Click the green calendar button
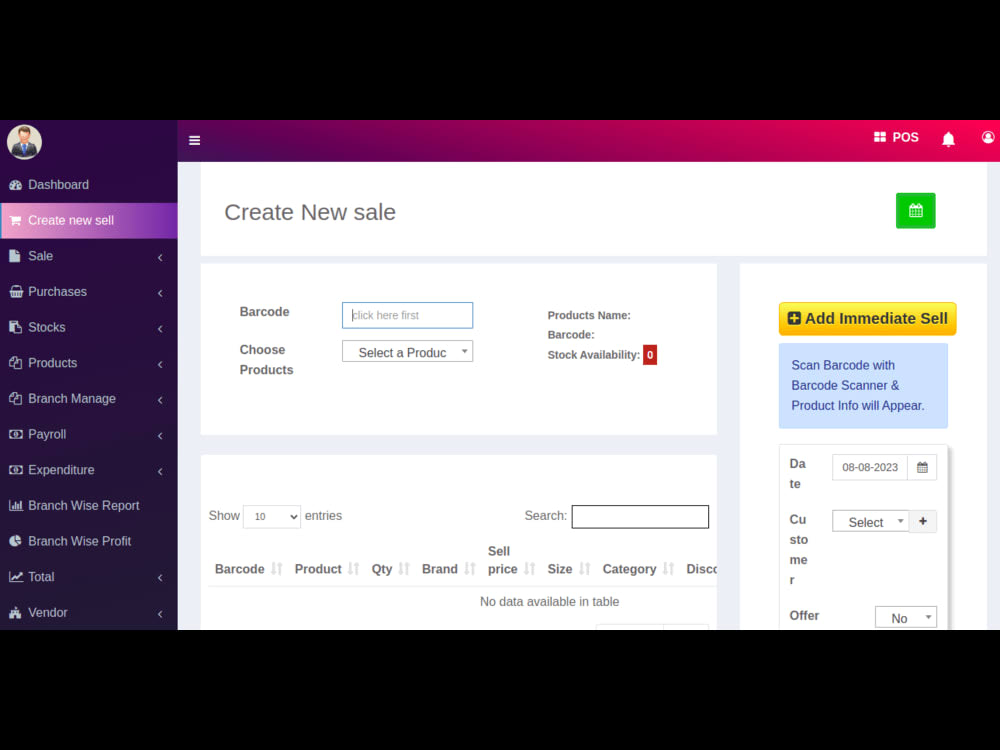 tap(915, 210)
